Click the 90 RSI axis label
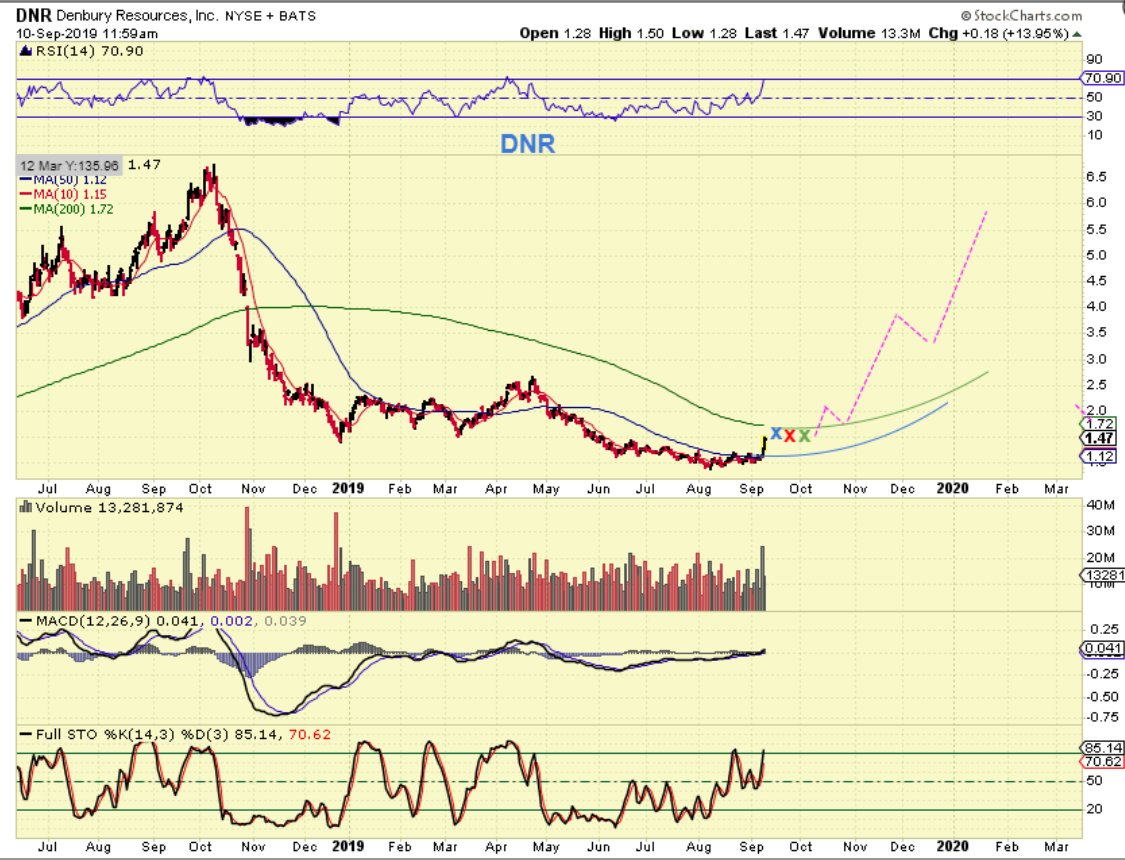Viewport: 1125px width, 860px height. coord(1094,60)
